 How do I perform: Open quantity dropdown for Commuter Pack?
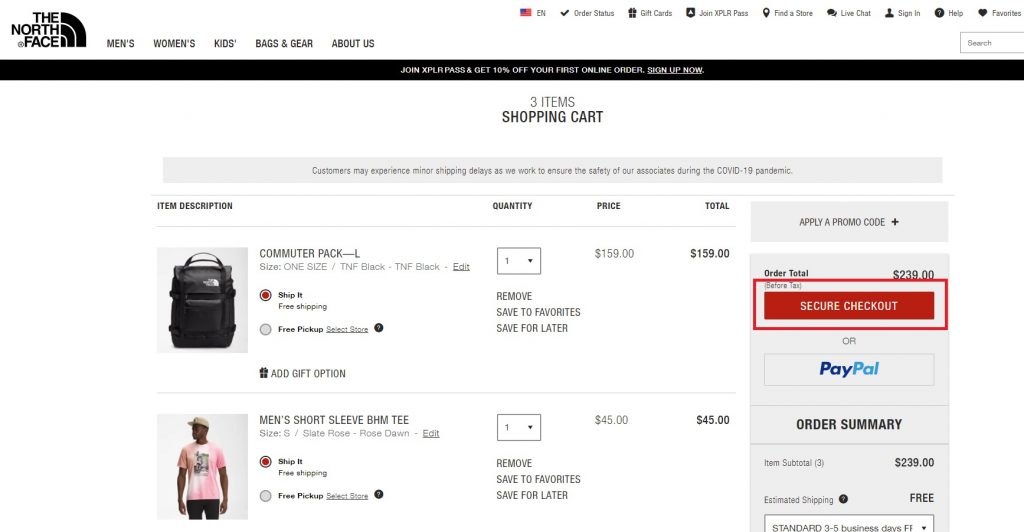518,261
